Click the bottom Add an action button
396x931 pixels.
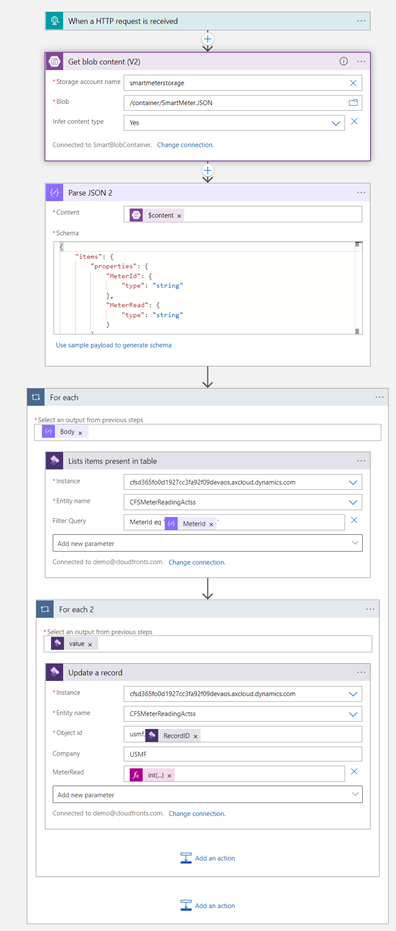[x=207, y=905]
